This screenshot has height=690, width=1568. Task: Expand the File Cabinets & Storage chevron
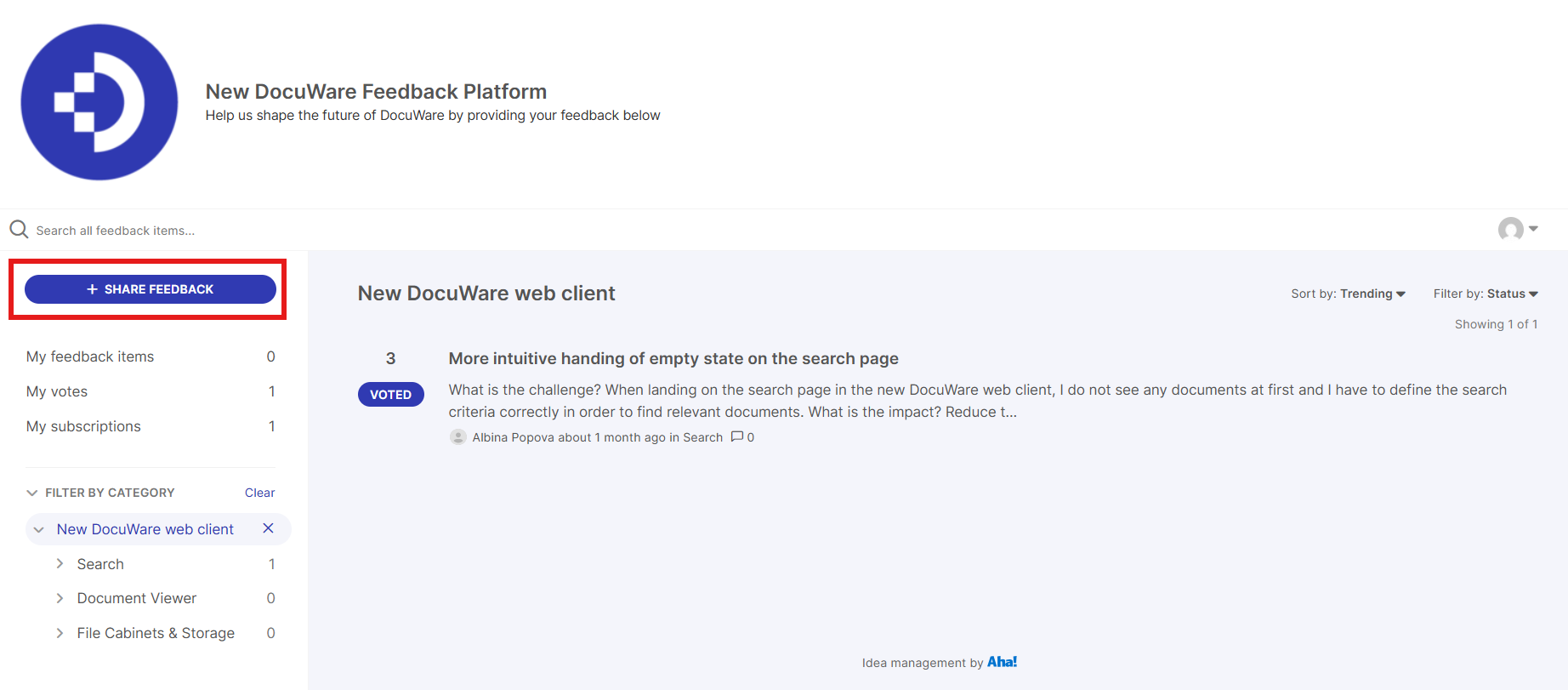60,633
